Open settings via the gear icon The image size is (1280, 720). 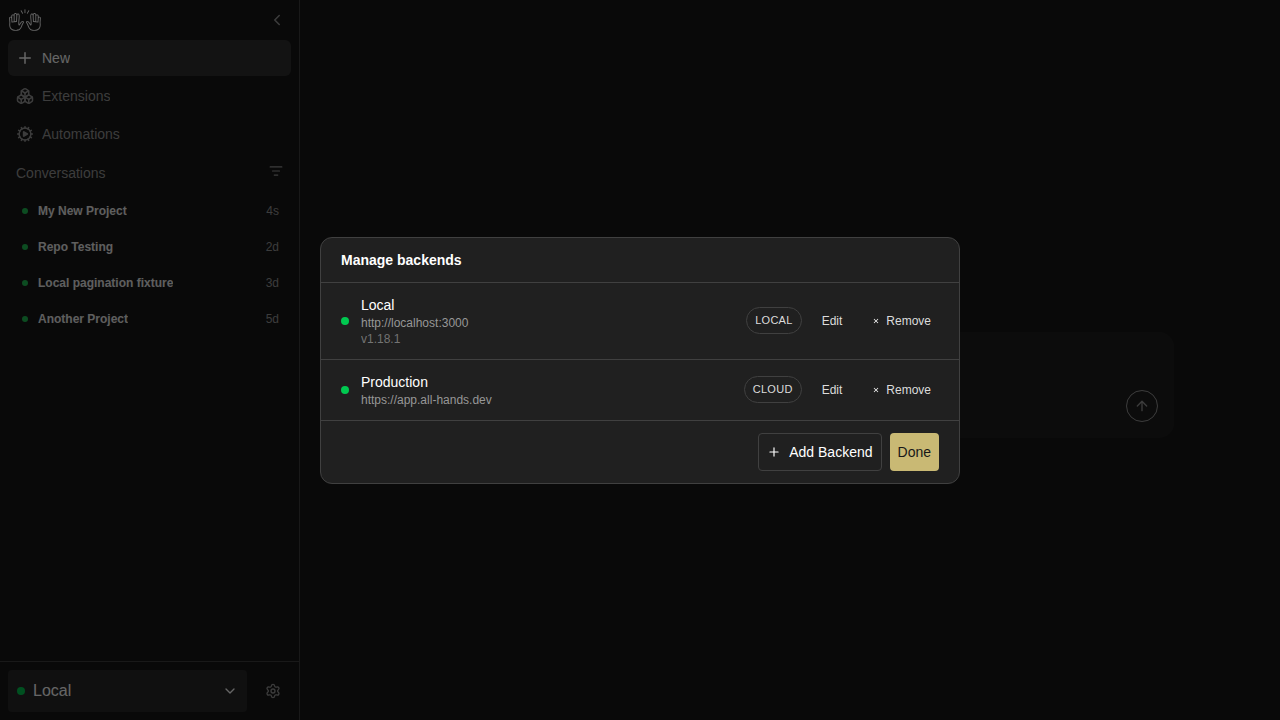(x=273, y=691)
